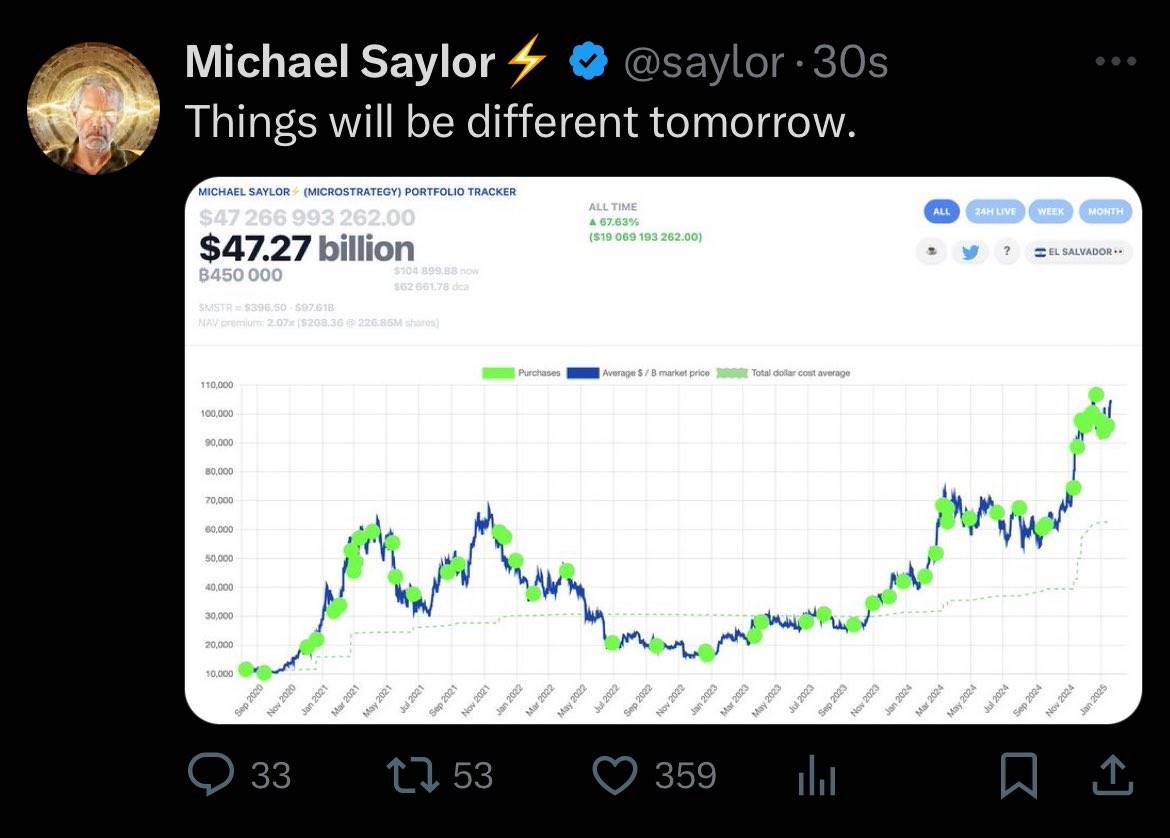Like the tweet with heart icon
Image resolution: width=1170 pixels, height=838 pixels.
pyautogui.click(x=614, y=775)
